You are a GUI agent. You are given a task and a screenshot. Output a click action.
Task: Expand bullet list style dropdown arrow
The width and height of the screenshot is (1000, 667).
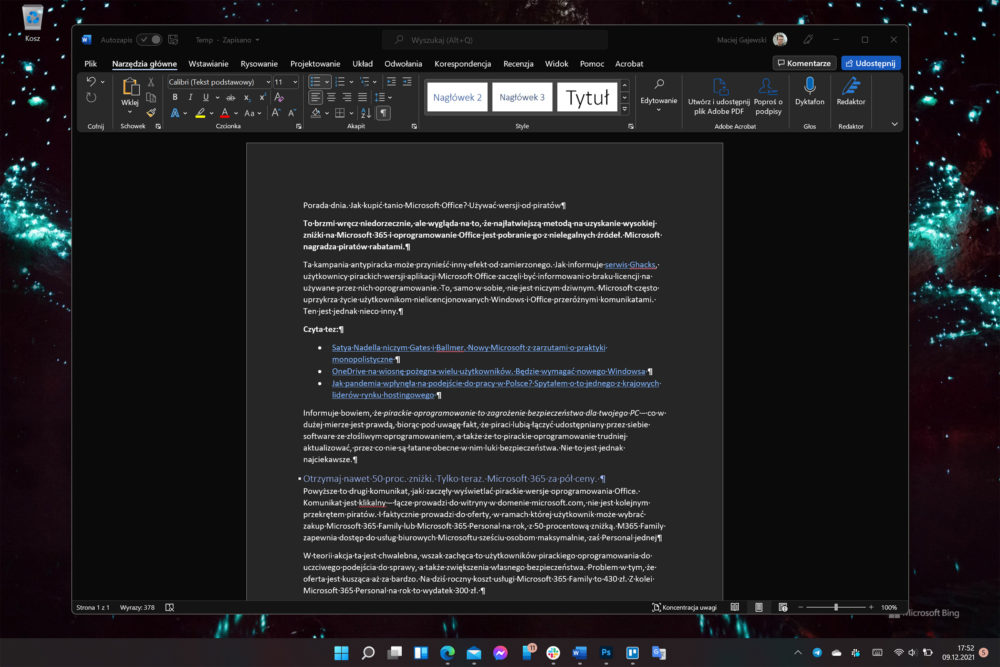coord(327,82)
